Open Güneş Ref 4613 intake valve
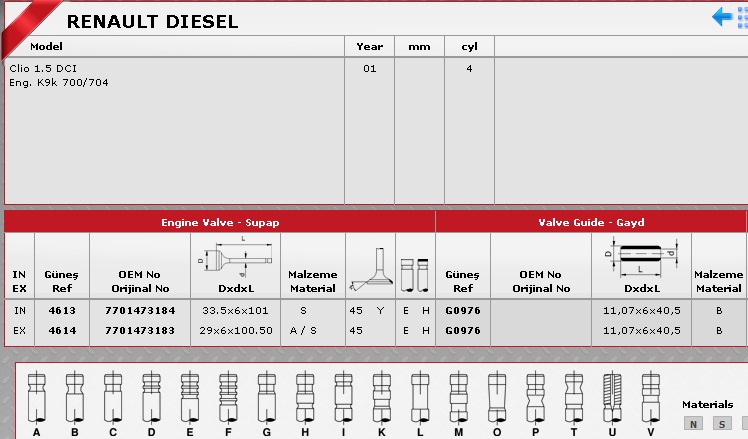Viewport: 748px width, 439px height. coord(62,311)
